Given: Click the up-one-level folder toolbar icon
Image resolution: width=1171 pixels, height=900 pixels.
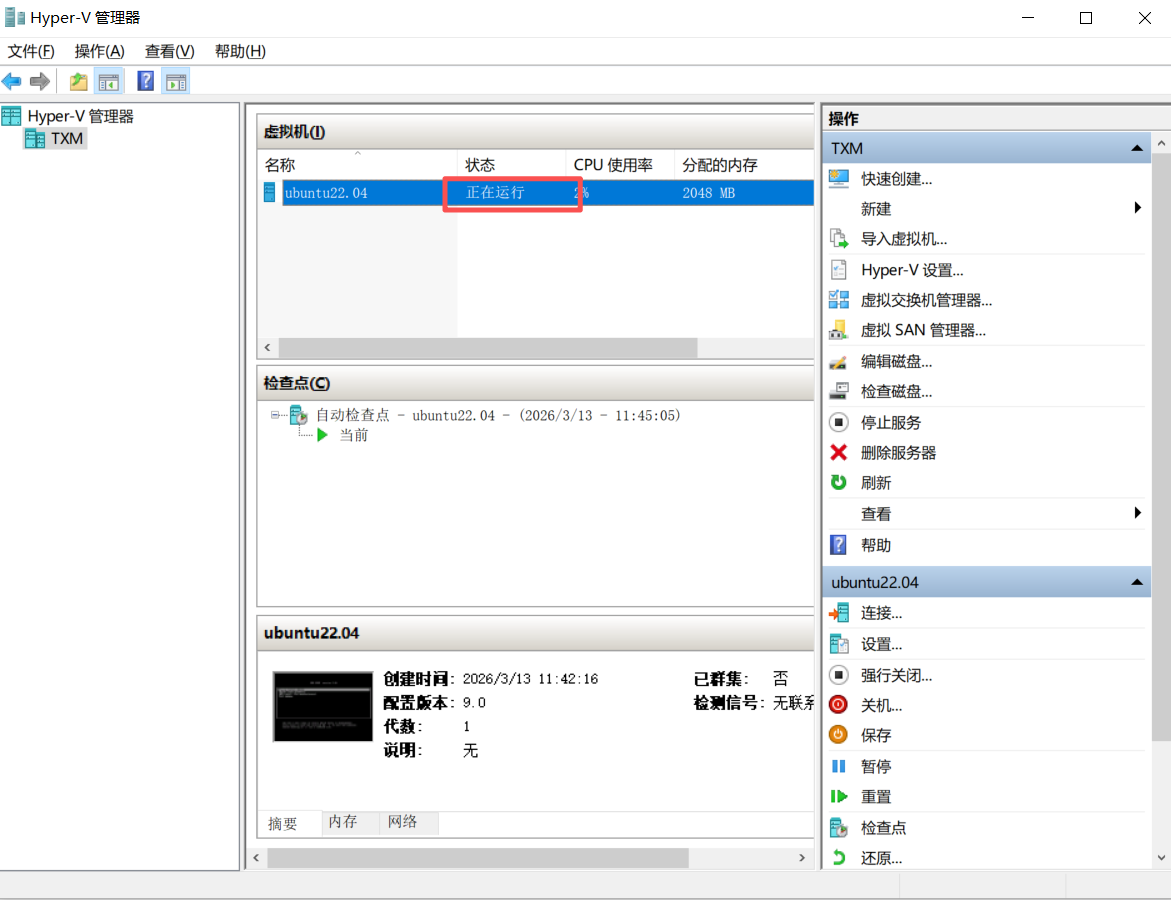Looking at the screenshot, I should click(x=78, y=81).
